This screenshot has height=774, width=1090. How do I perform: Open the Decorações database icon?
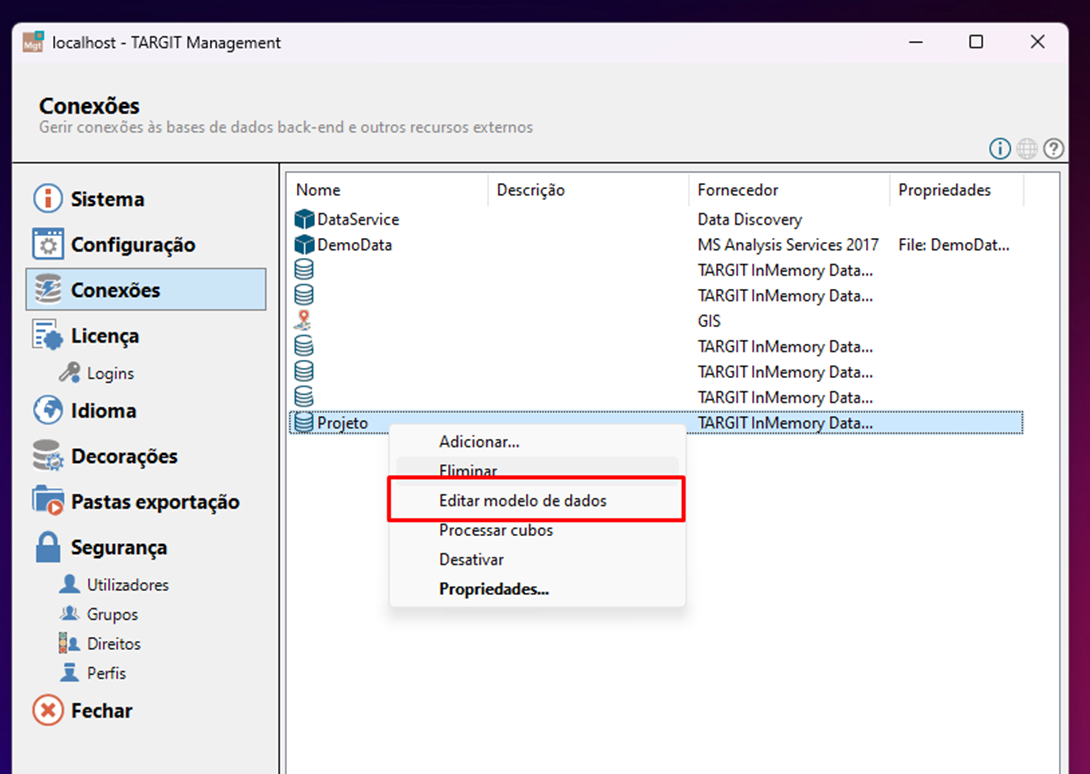click(x=47, y=455)
